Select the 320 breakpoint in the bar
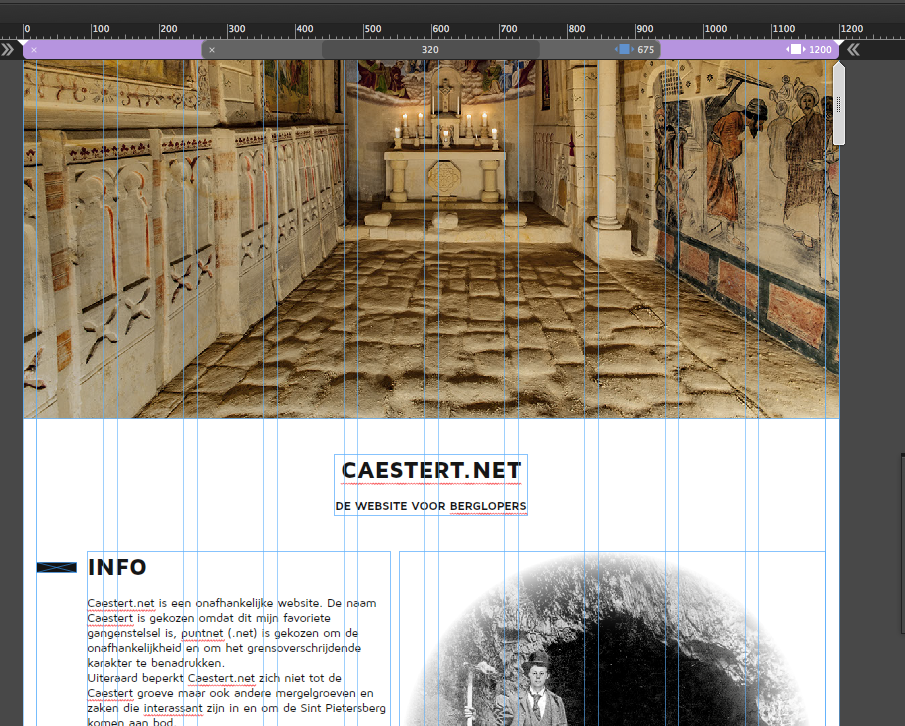Viewport: 905px width, 726px height. click(x=430, y=50)
